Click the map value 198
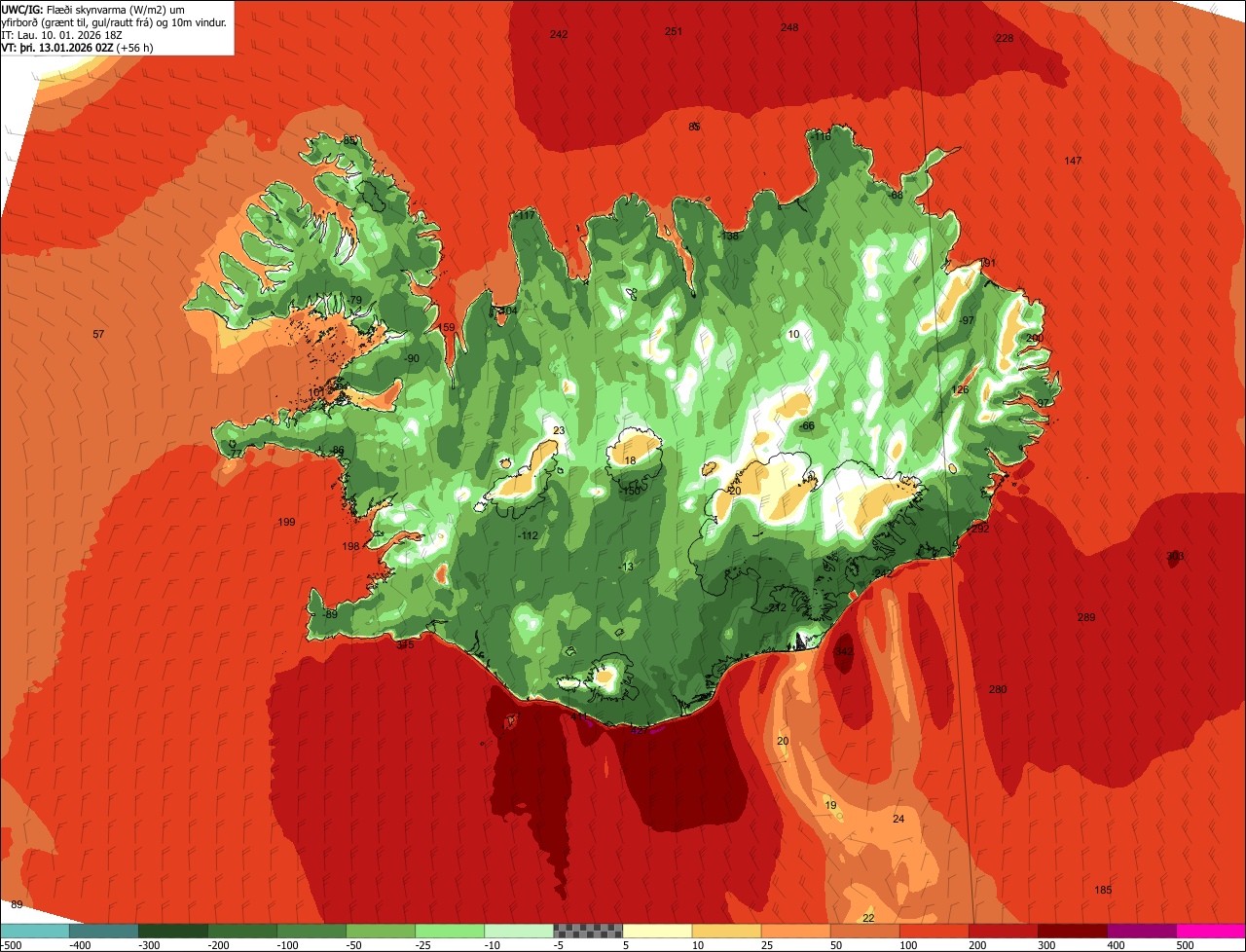Image resolution: width=1246 pixels, height=952 pixels. point(351,546)
